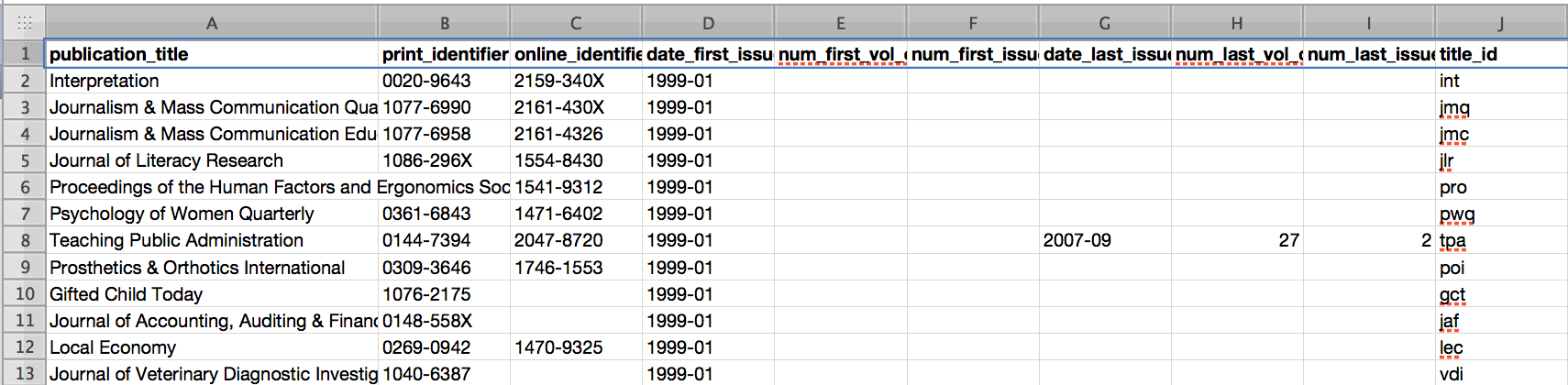1568x385 pixels.
Task: Click the select-all corner box
Action: pos(24,23)
